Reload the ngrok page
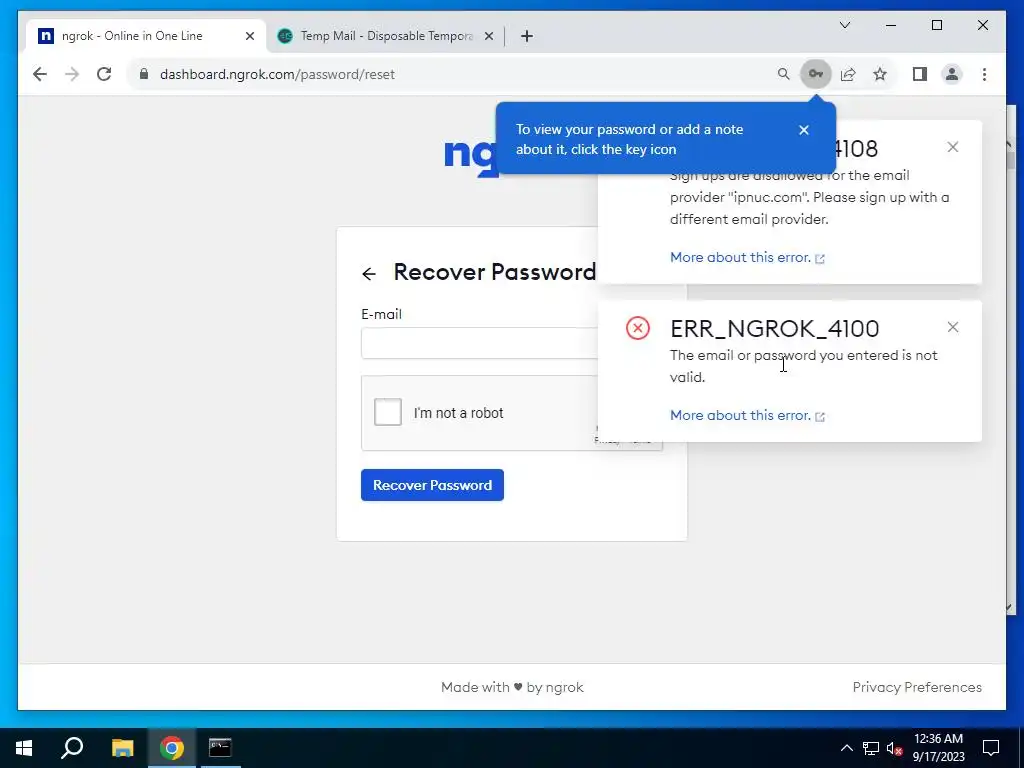The height and width of the screenshot is (768, 1024). (x=104, y=74)
